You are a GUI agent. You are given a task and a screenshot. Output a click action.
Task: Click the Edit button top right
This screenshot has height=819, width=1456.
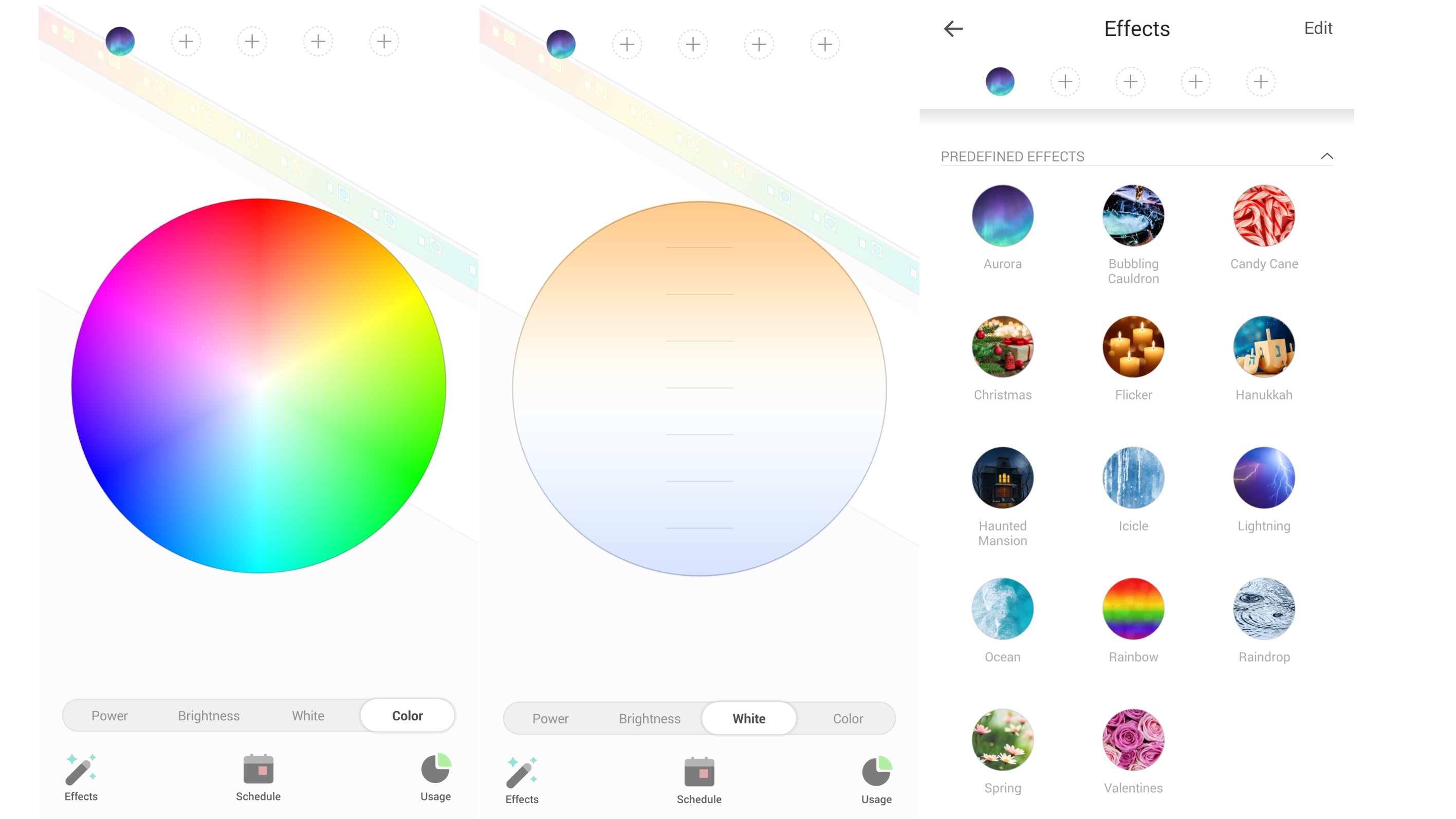(1318, 28)
